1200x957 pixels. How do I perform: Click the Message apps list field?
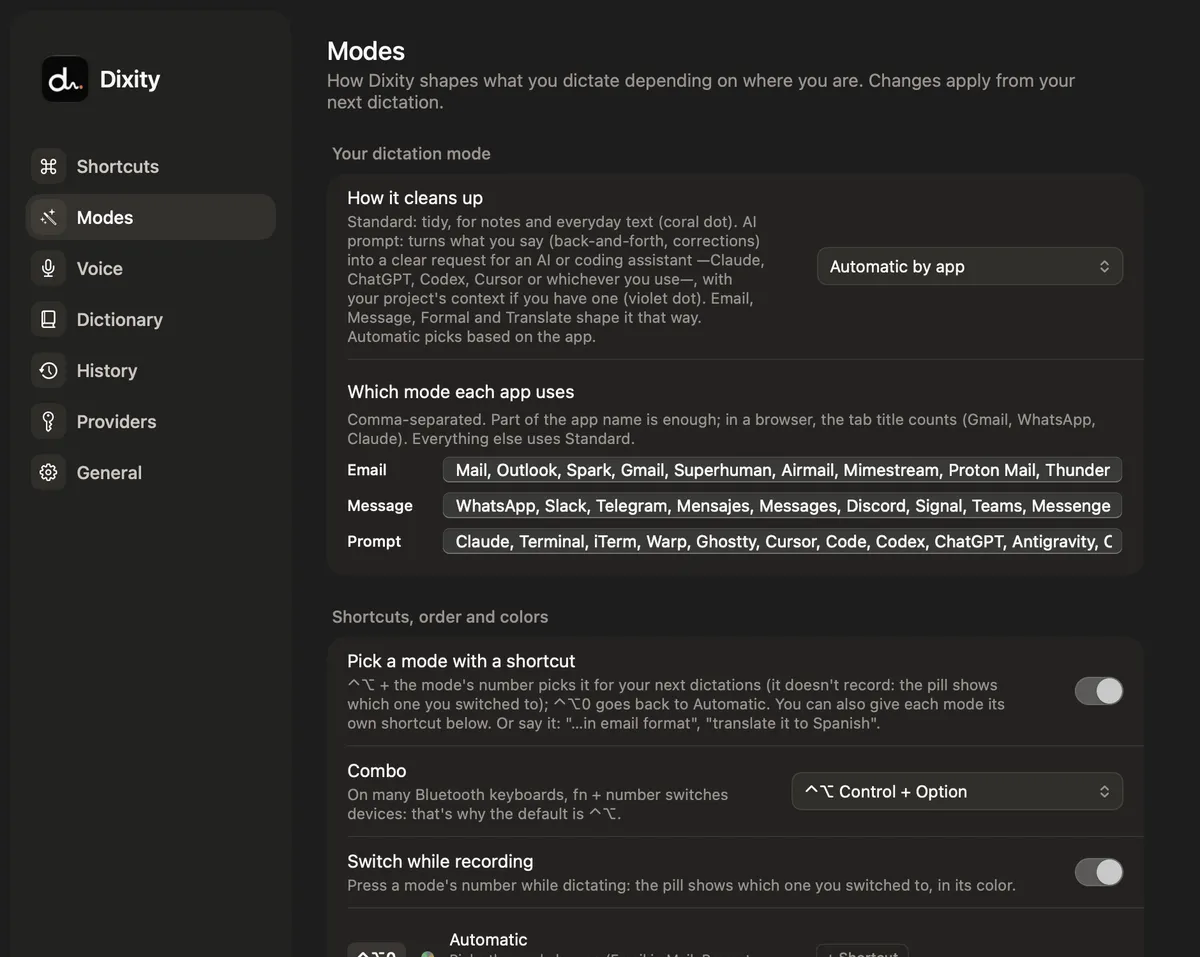pyautogui.click(x=782, y=505)
